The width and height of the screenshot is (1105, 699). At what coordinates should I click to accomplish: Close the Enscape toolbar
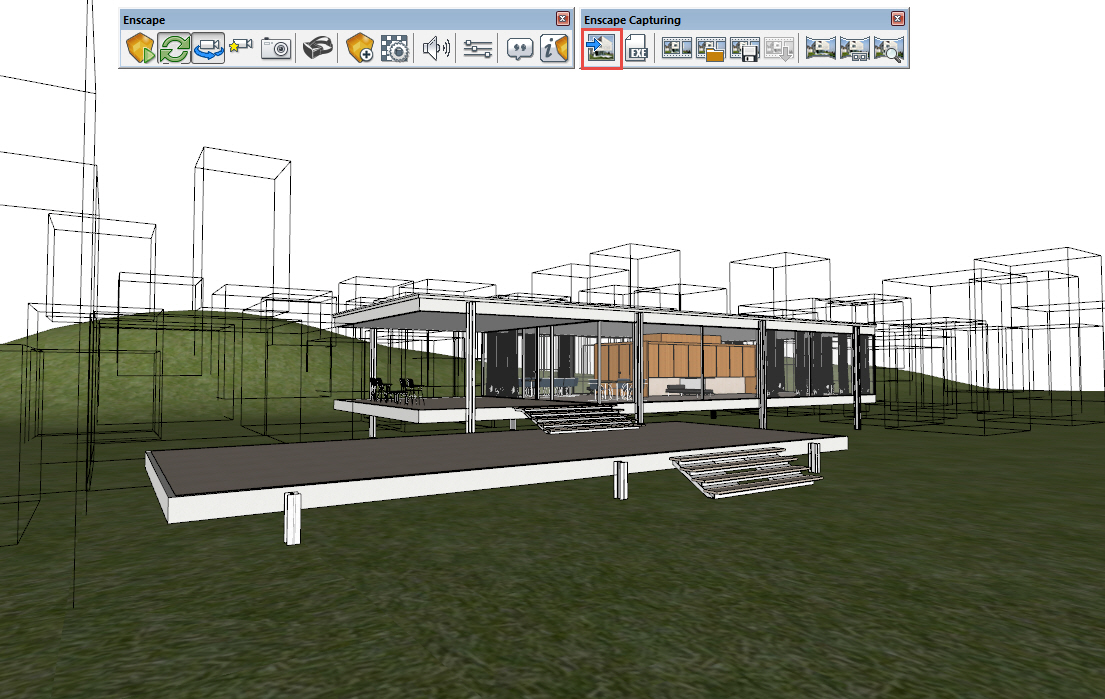click(x=562, y=19)
